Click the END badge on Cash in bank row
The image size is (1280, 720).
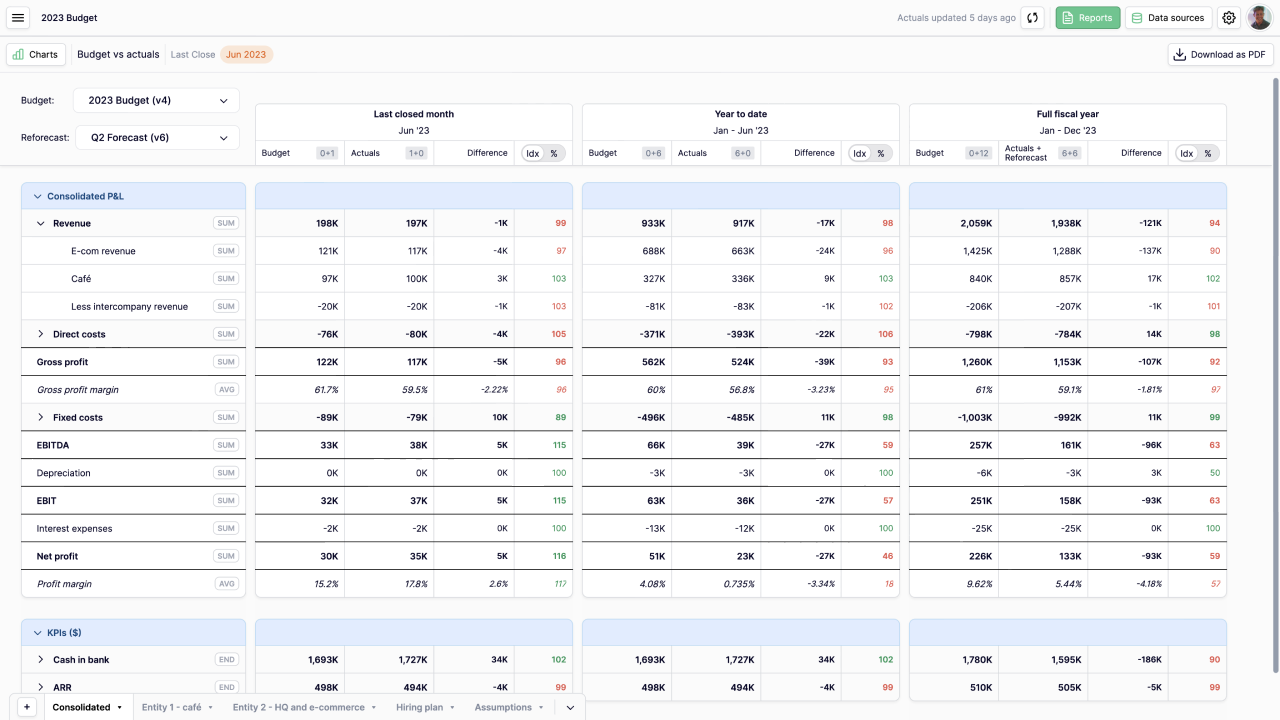point(226,660)
